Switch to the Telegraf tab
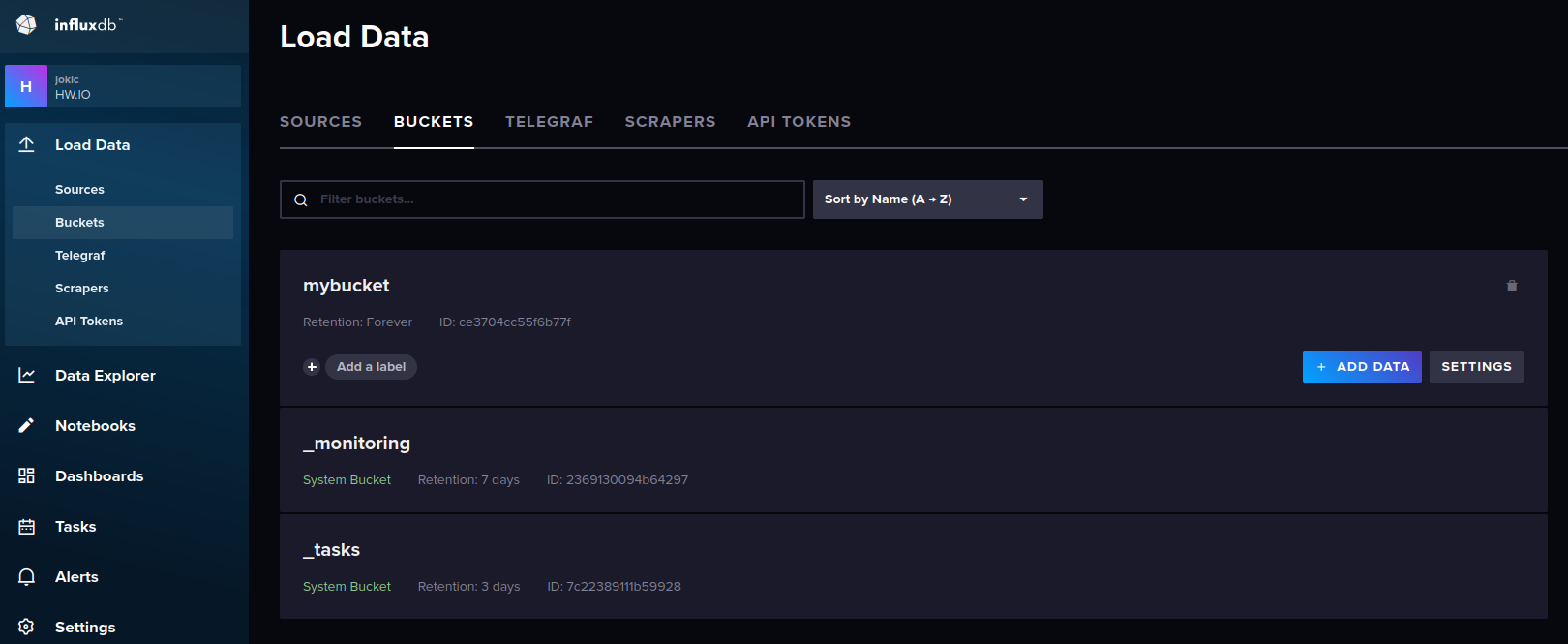 (549, 121)
